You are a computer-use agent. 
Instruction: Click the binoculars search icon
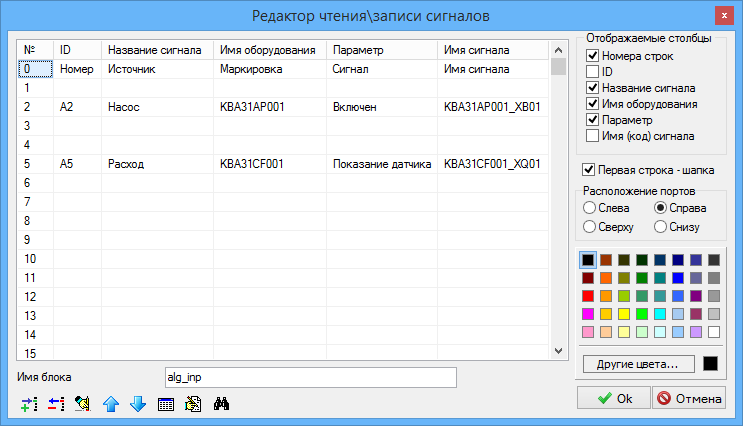click(x=222, y=404)
